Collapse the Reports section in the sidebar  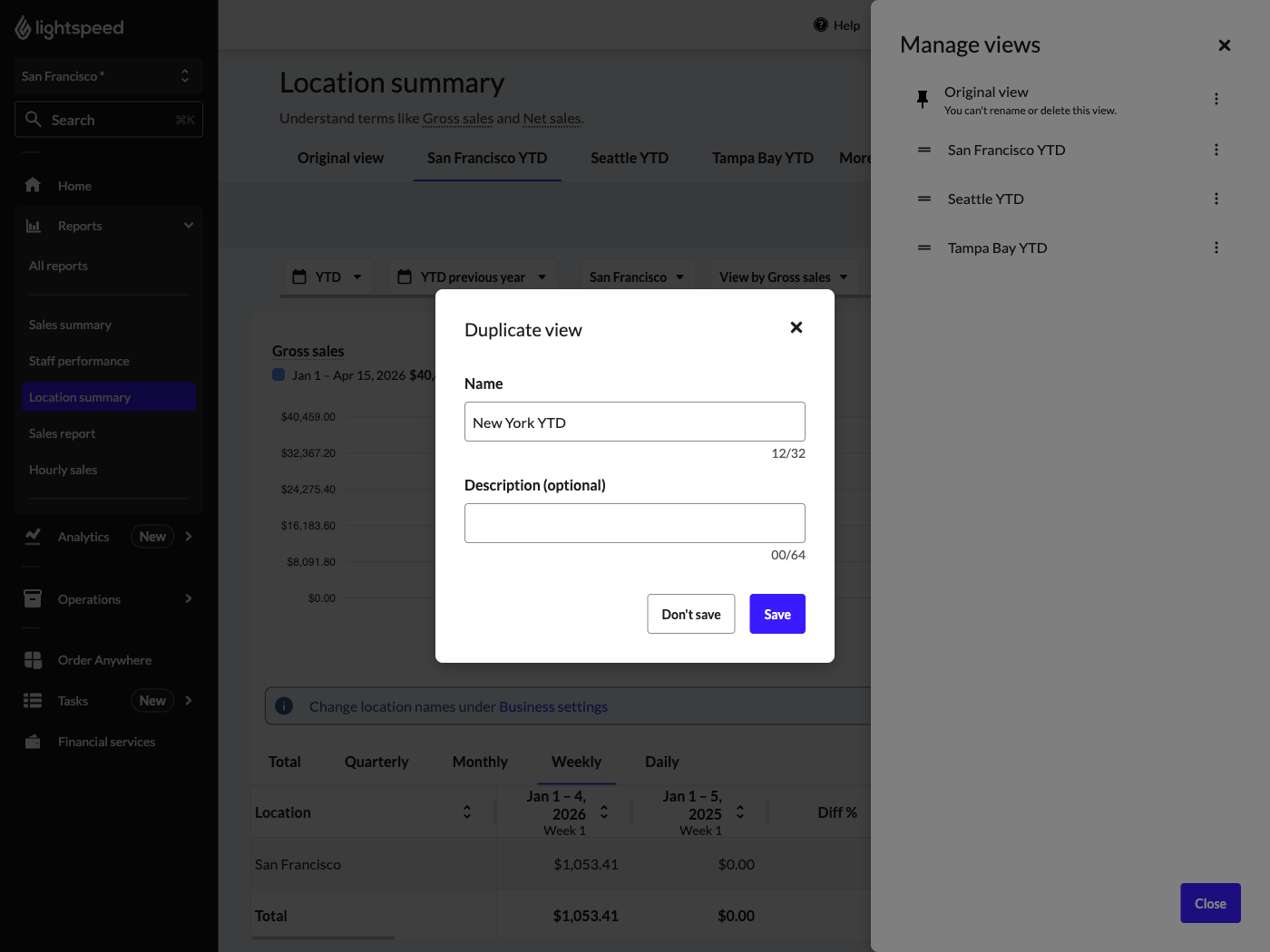[188, 226]
